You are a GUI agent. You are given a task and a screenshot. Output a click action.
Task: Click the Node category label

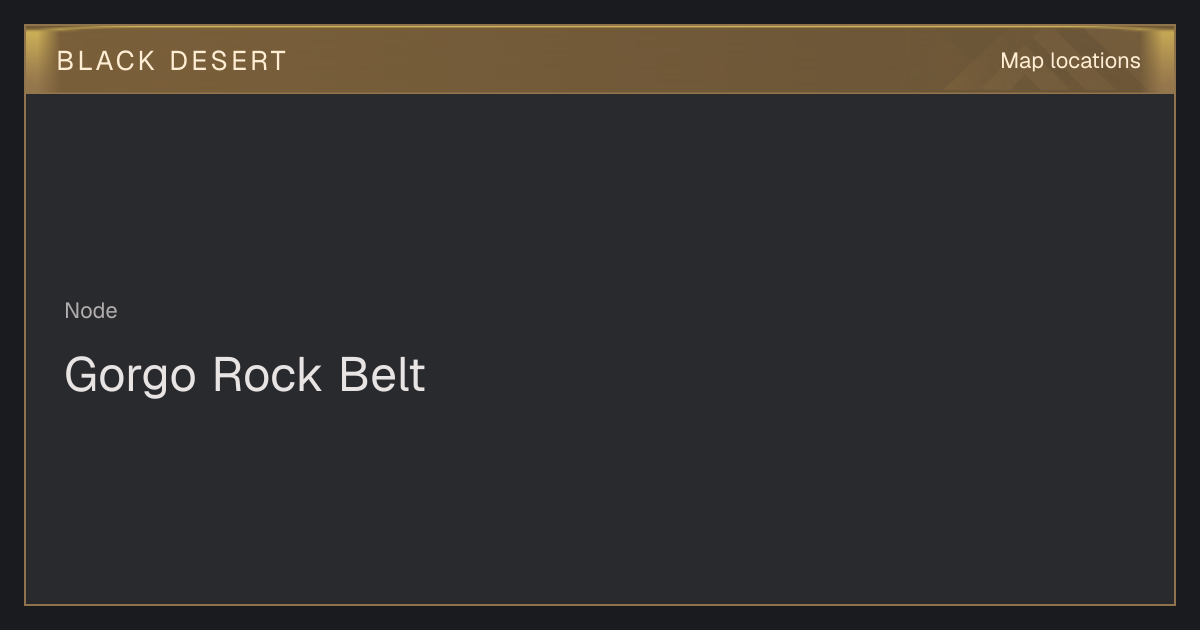91,311
